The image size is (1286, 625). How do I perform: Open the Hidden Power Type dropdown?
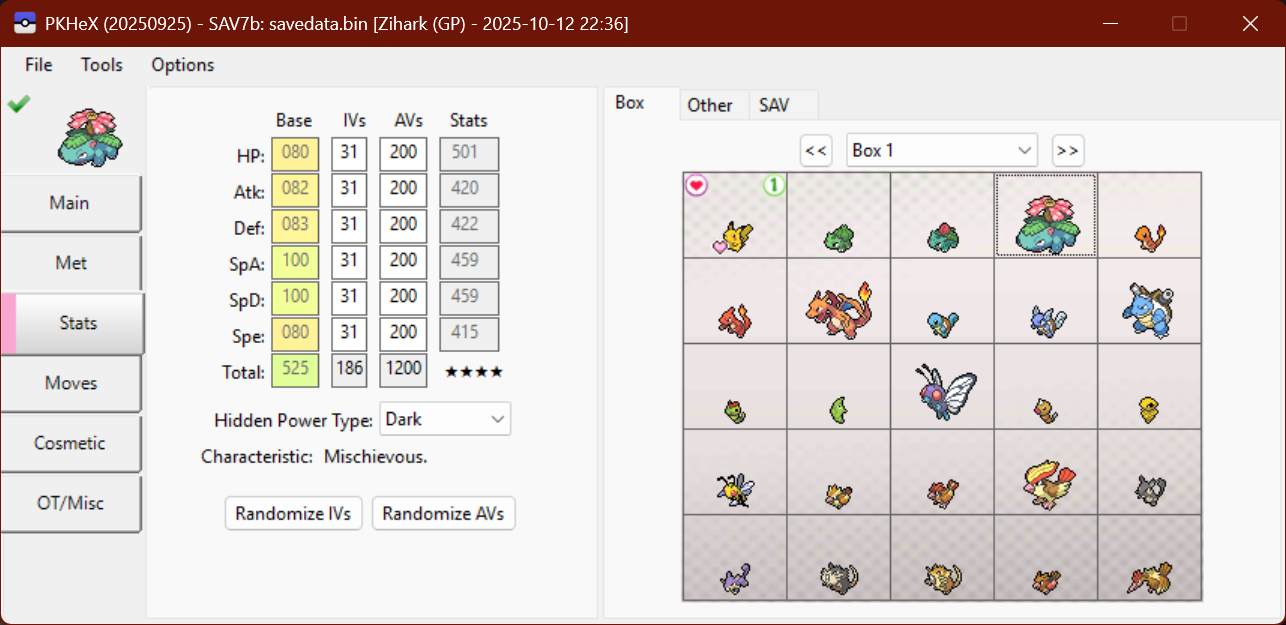tap(445, 419)
